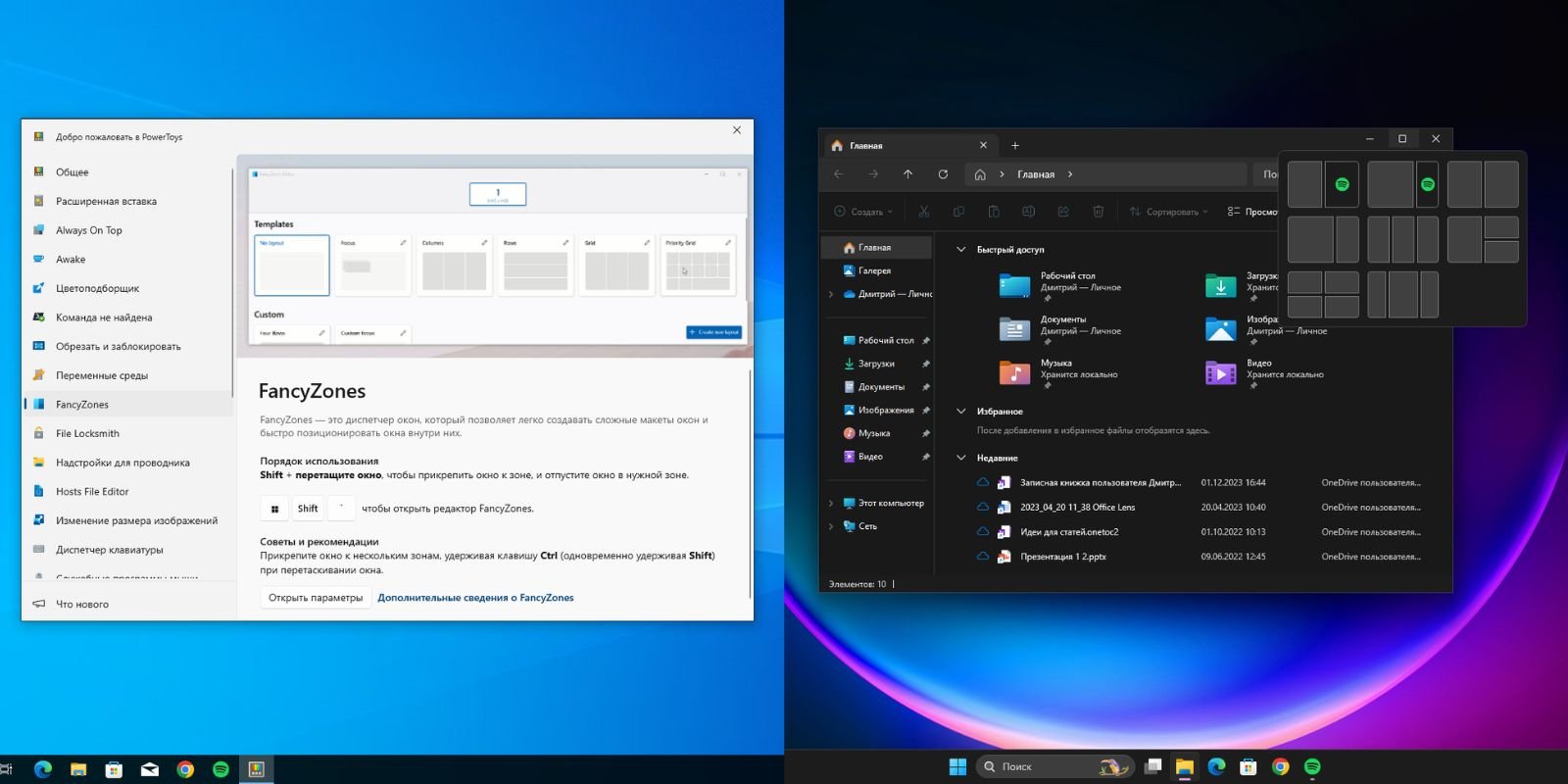Select FancyZones item in sidebar
The image size is (1568, 784).
(128, 404)
